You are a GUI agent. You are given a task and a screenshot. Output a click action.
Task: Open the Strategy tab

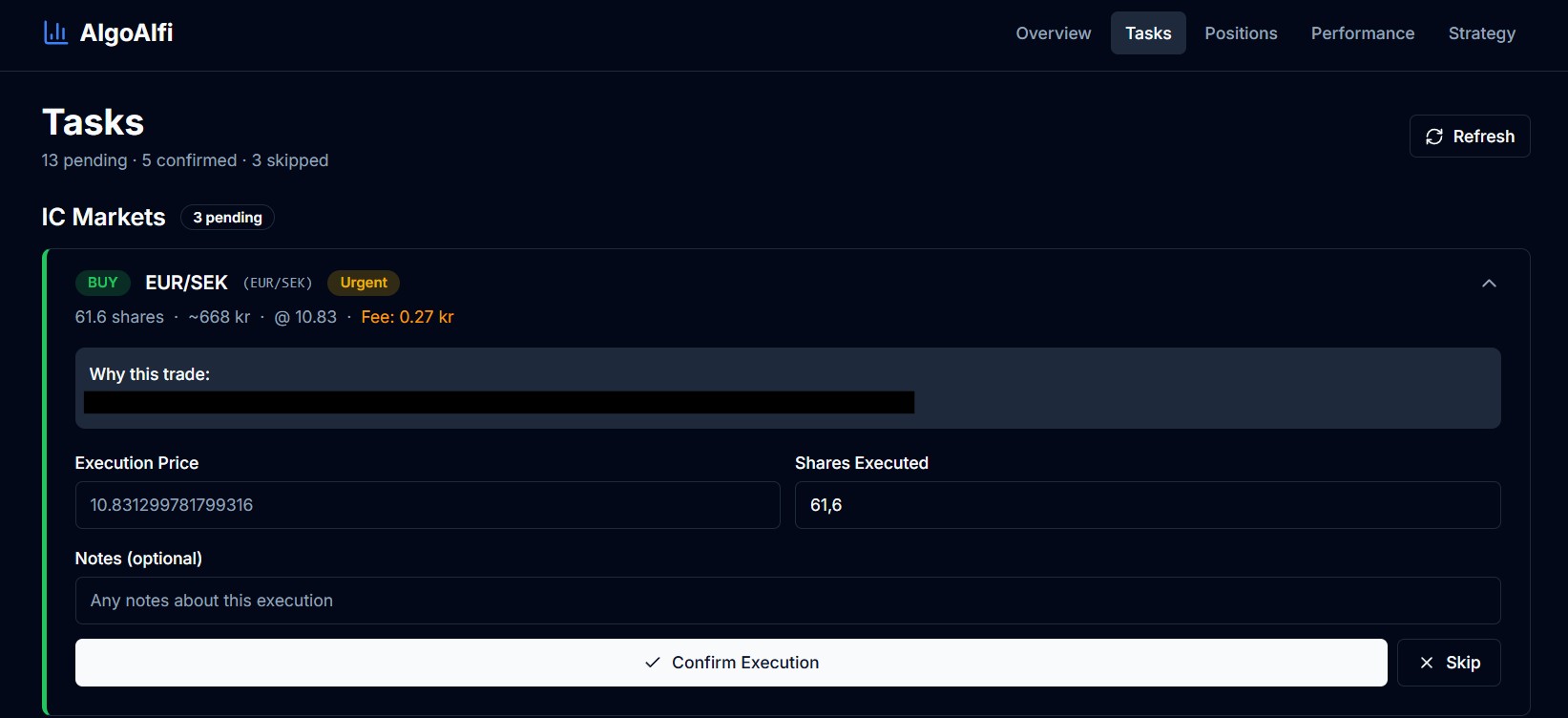pyautogui.click(x=1481, y=33)
